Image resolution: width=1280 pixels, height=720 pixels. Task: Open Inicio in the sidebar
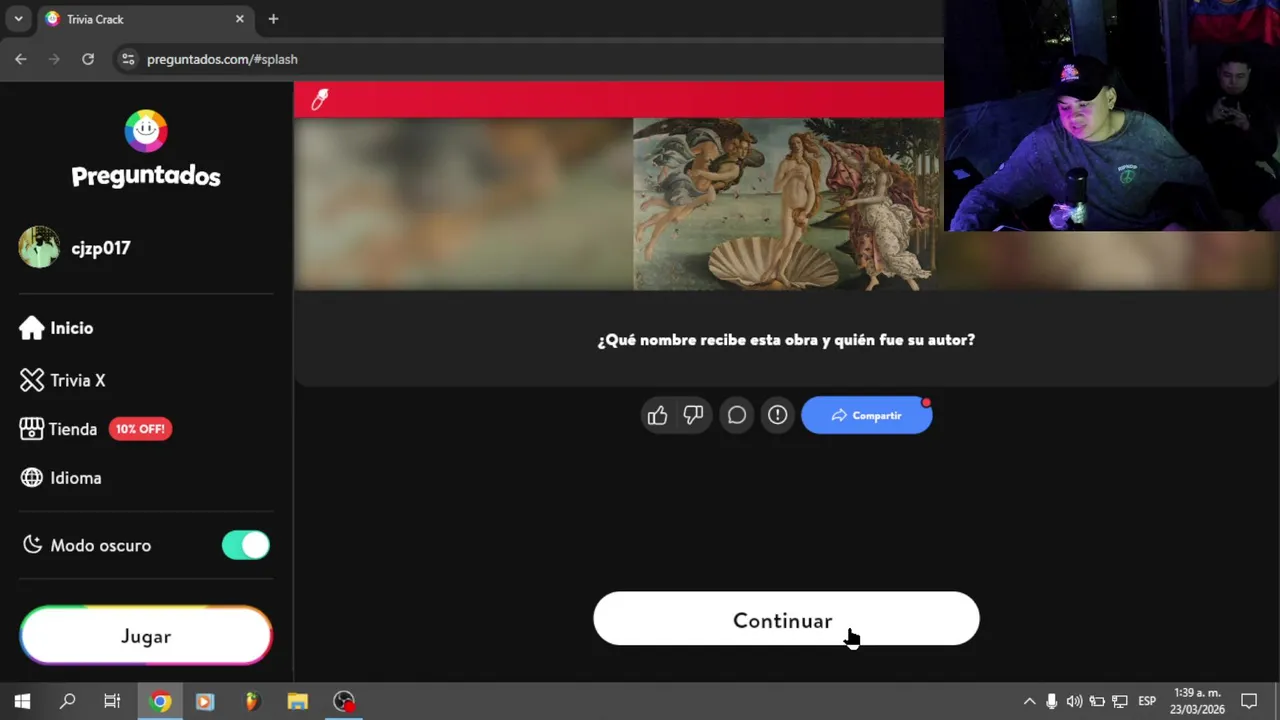pos(56,328)
